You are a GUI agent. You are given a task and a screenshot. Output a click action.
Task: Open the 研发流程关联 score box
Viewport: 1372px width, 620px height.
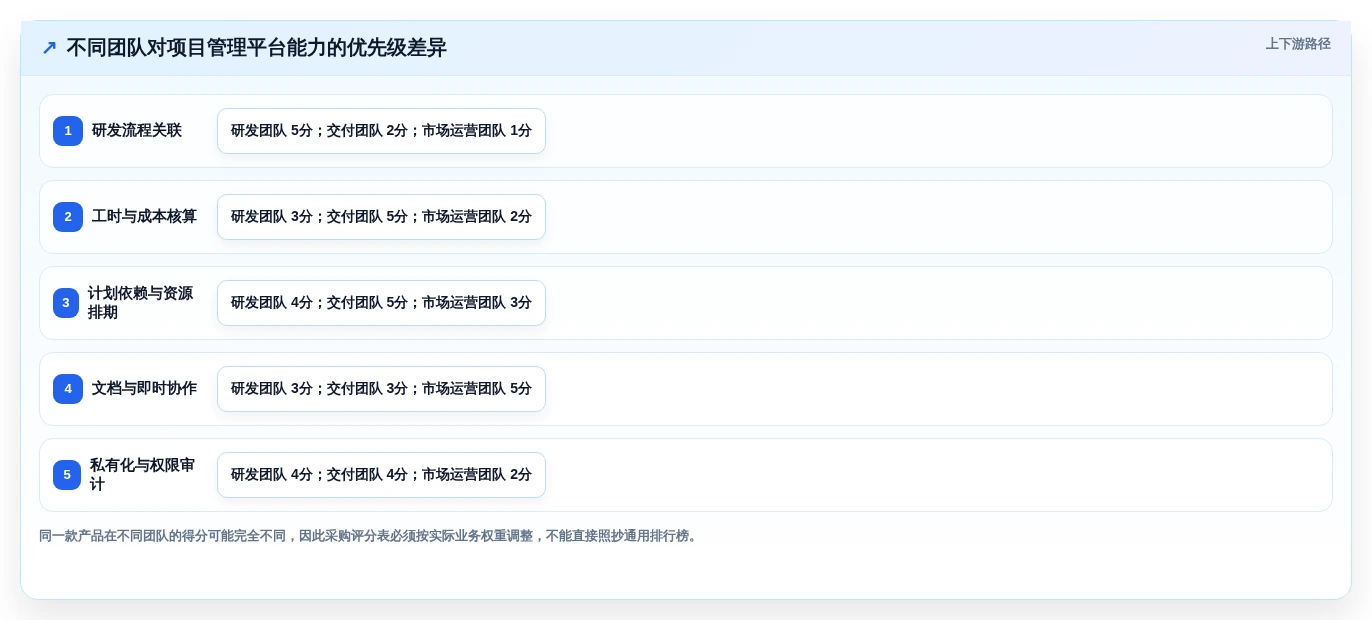[381, 131]
